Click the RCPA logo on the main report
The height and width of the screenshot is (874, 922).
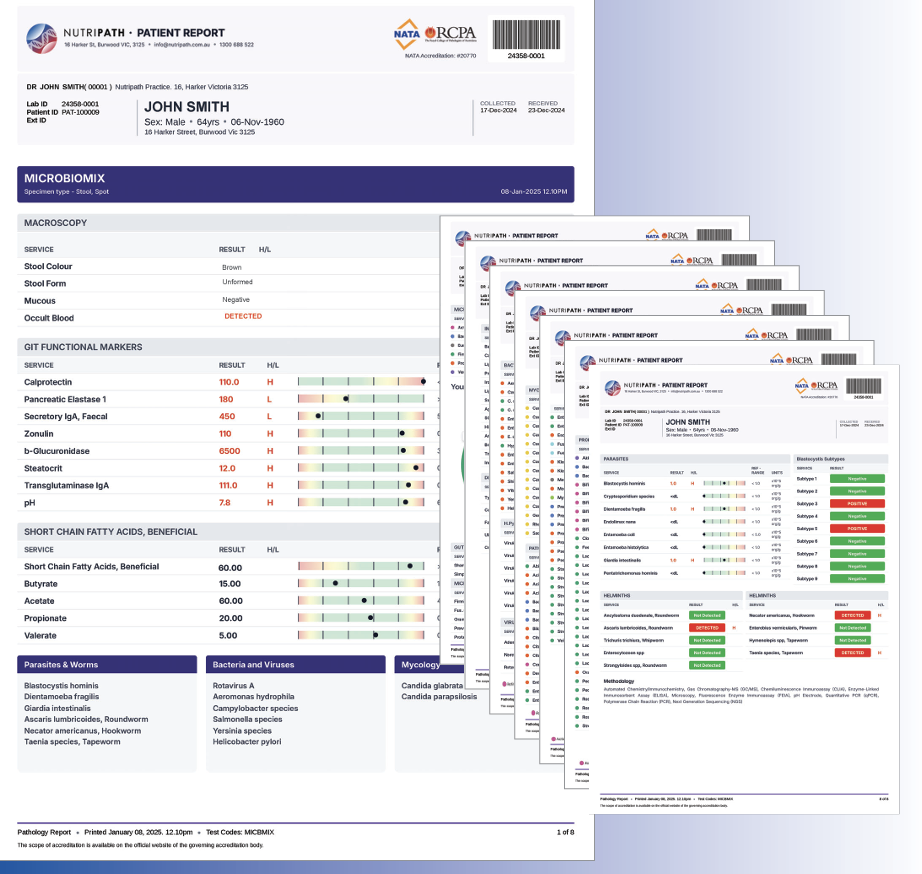pos(450,34)
